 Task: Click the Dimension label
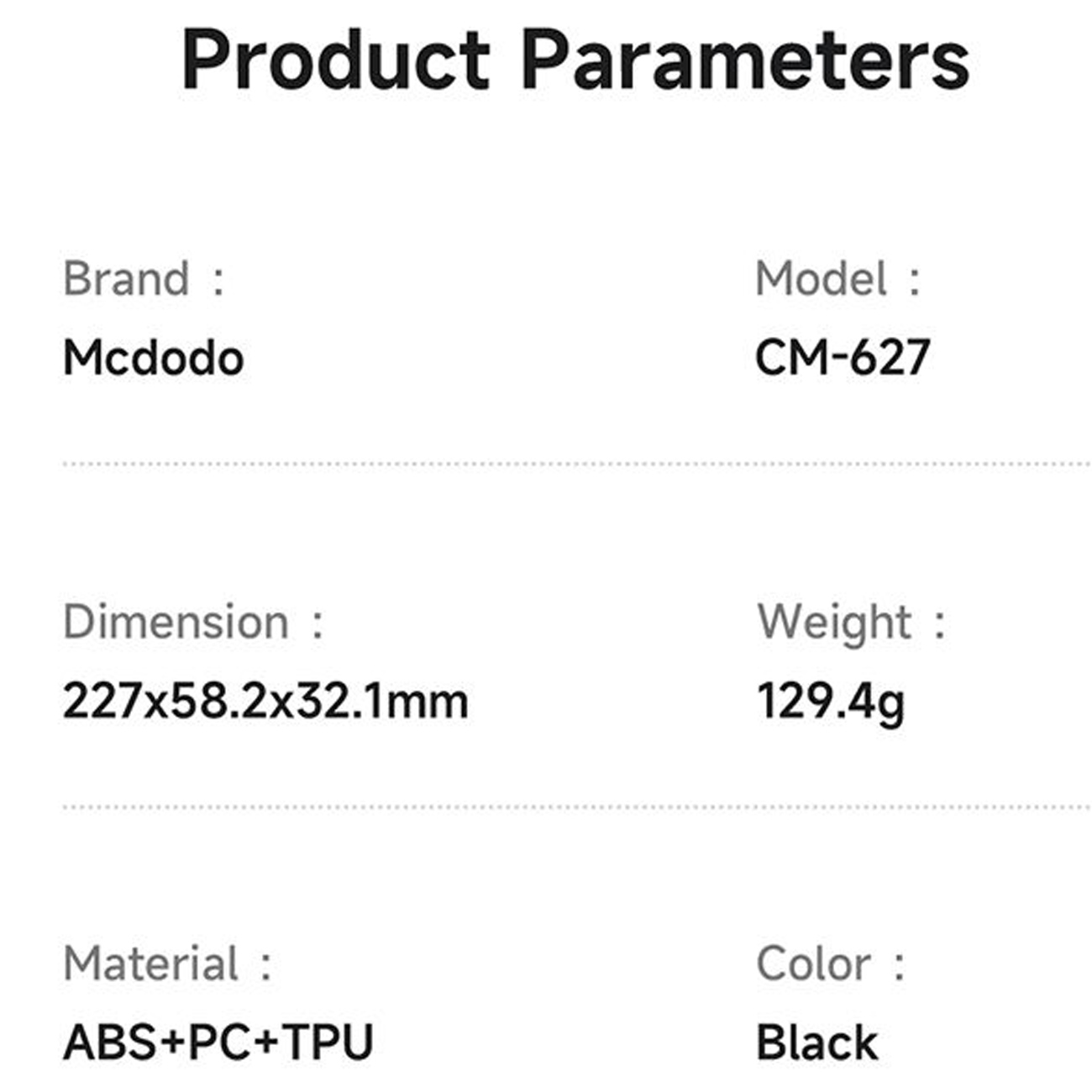tap(176, 622)
